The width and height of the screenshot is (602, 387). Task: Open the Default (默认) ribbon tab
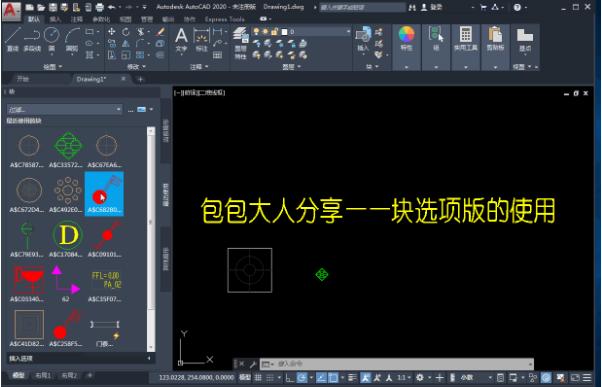[33, 19]
